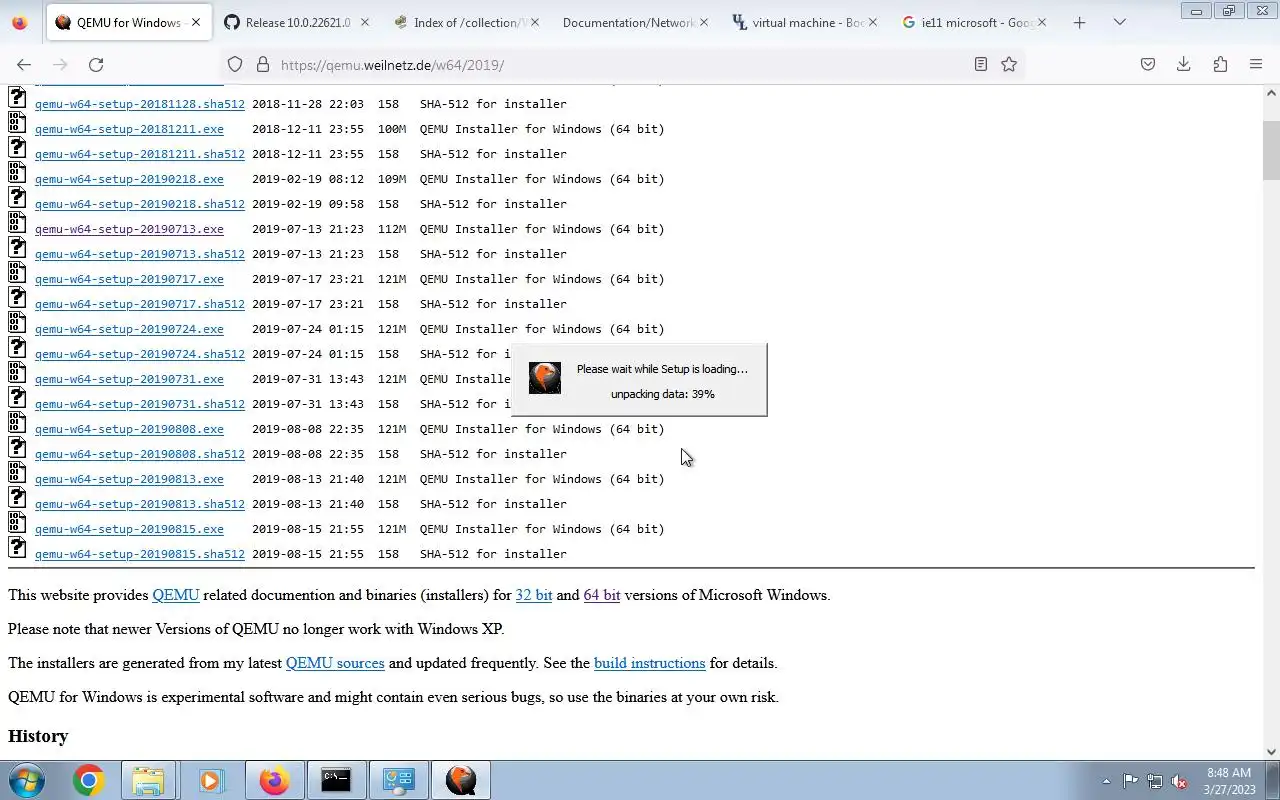Close the Index of /collection tab
1280x800 pixels.
point(534,22)
